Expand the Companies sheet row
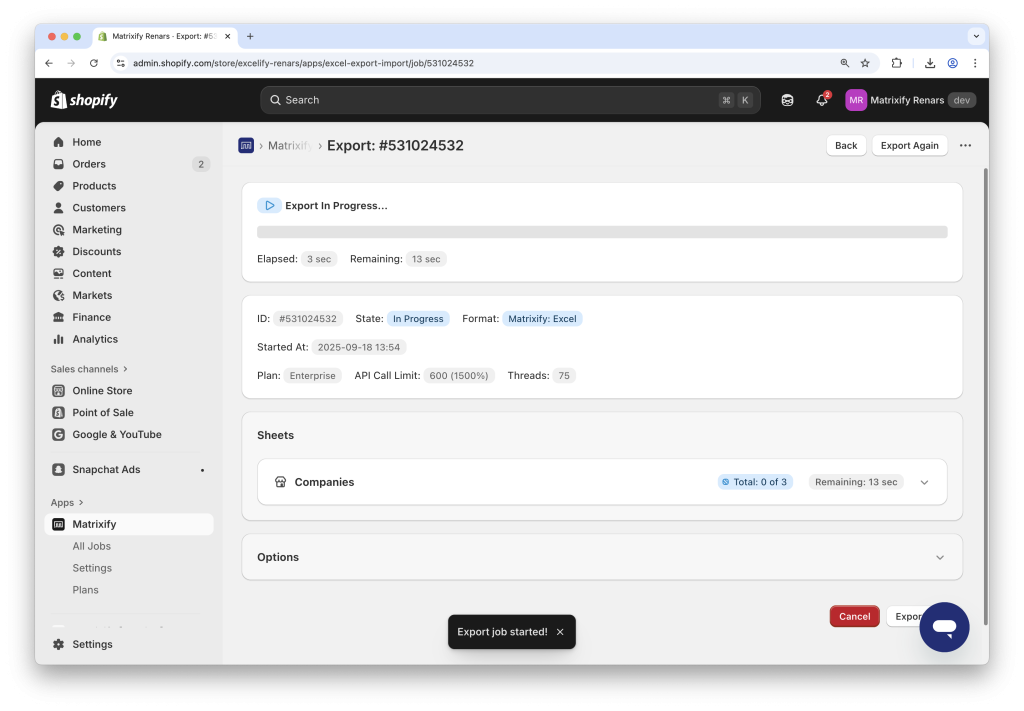Screen dimensions: 1024x711 tap(924, 481)
